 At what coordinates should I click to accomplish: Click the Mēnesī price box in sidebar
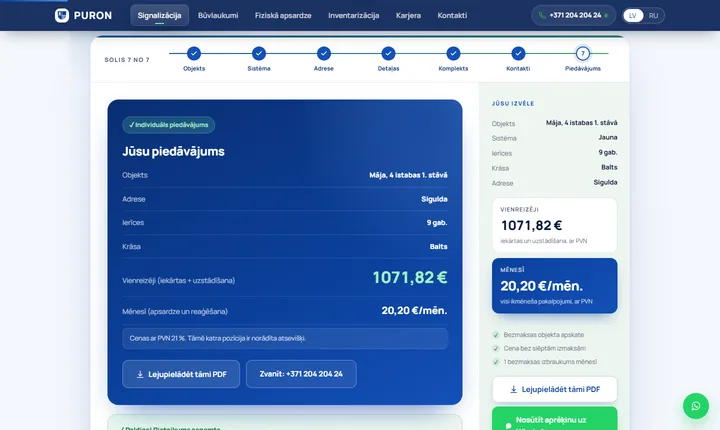[x=555, y=286]
